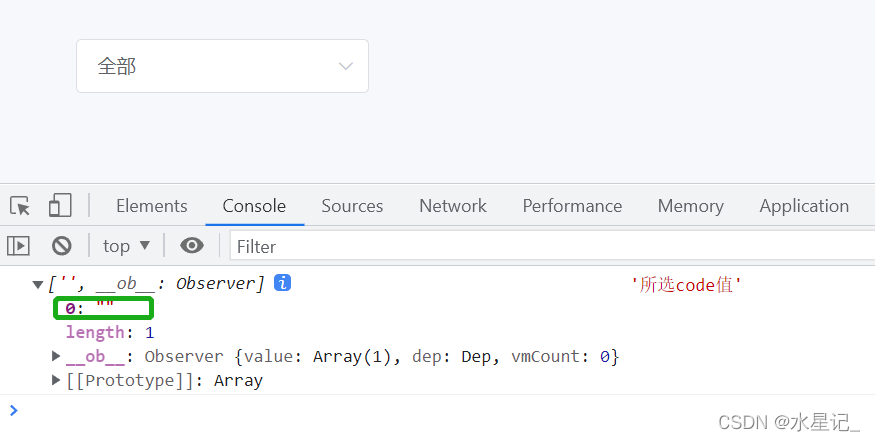Expand the __ob__ Observer entry
Viewport: 875px width, 441px height.
[56, 356]
